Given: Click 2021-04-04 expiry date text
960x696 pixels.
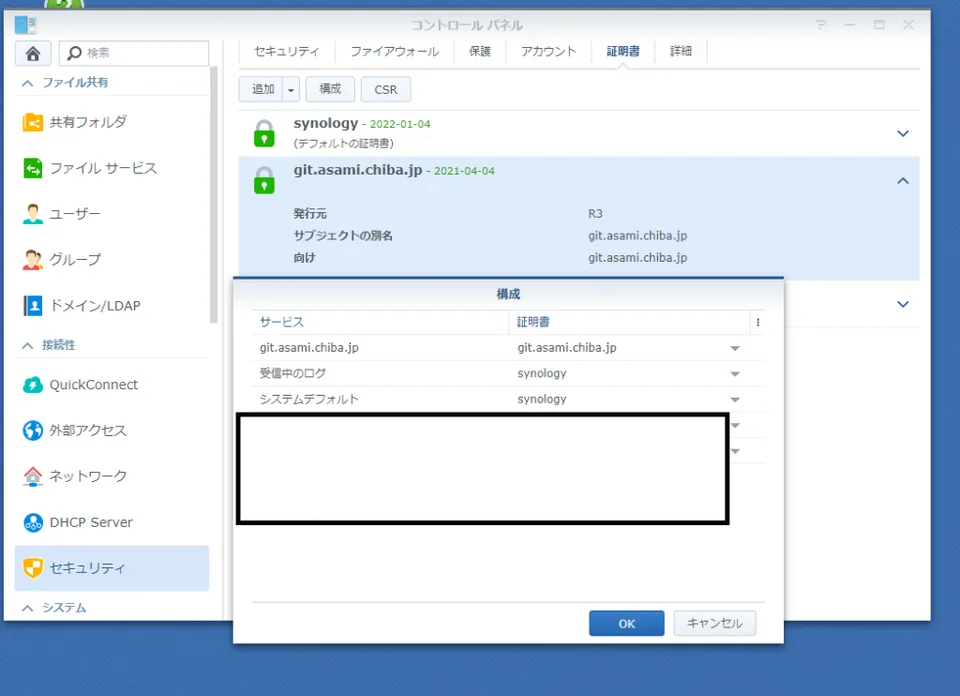Looking at the screenshot, I should coord(464,171).
